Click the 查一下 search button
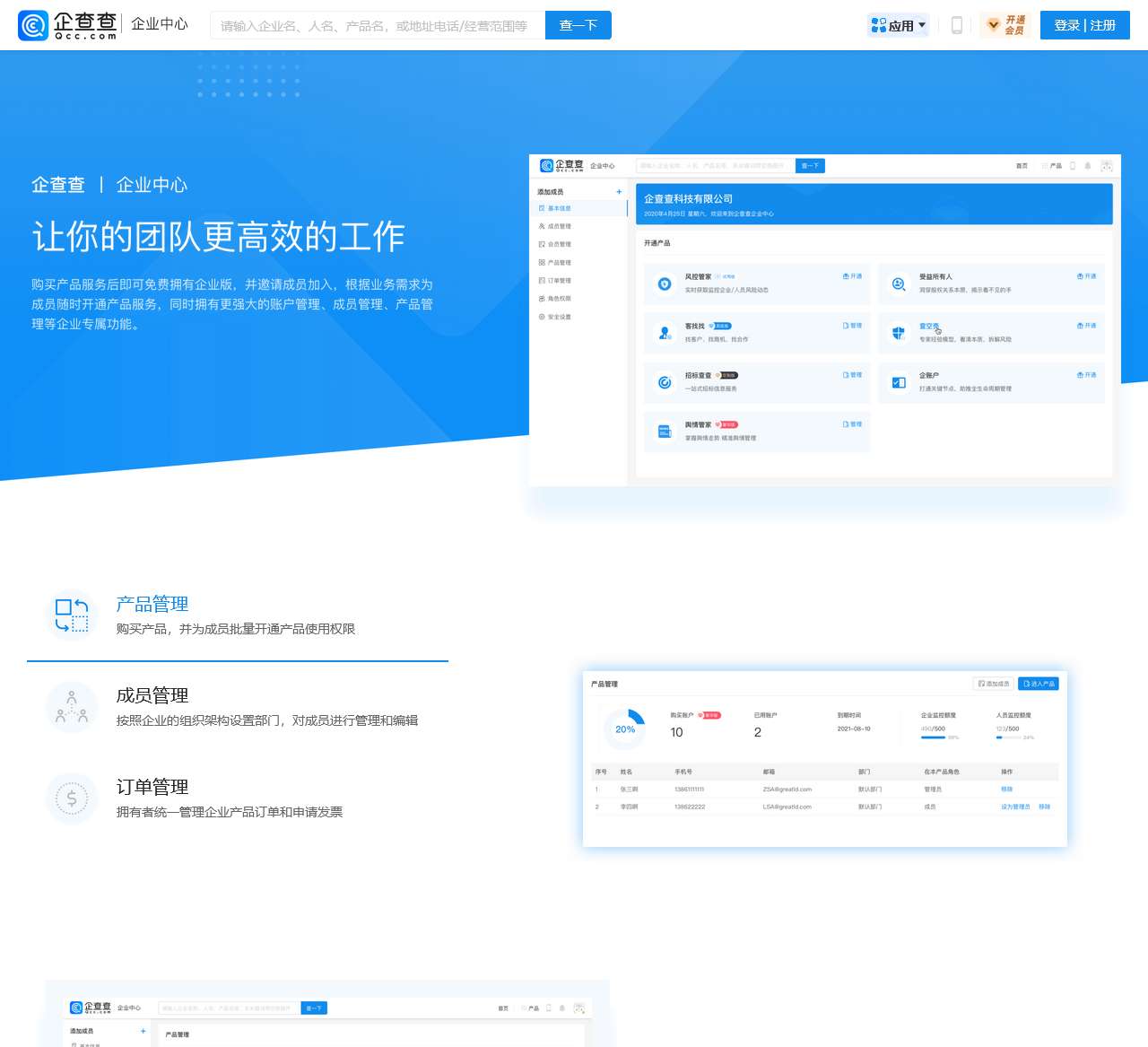 [578, 25]
